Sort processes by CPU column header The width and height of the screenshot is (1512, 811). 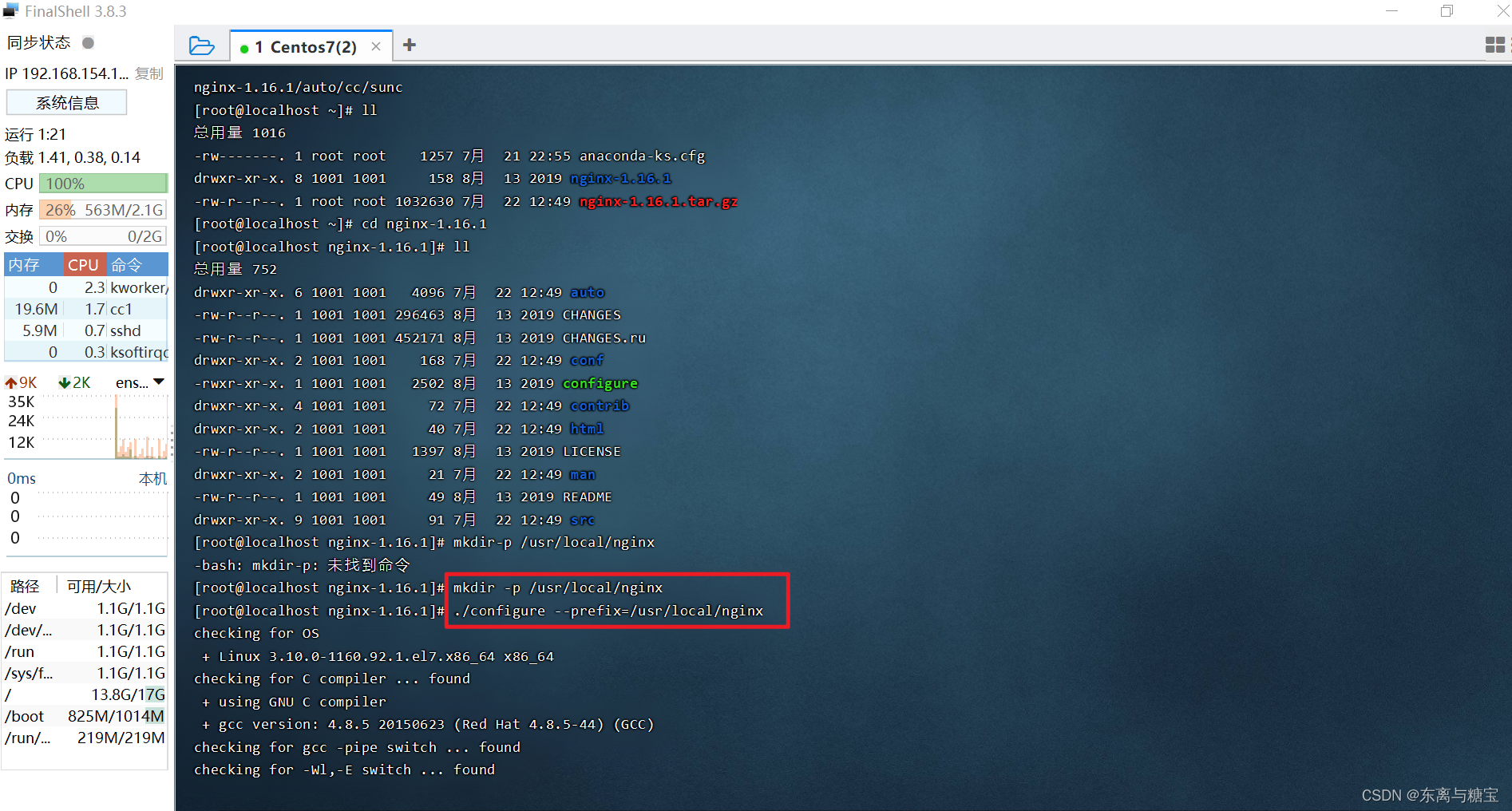(83, 265)
